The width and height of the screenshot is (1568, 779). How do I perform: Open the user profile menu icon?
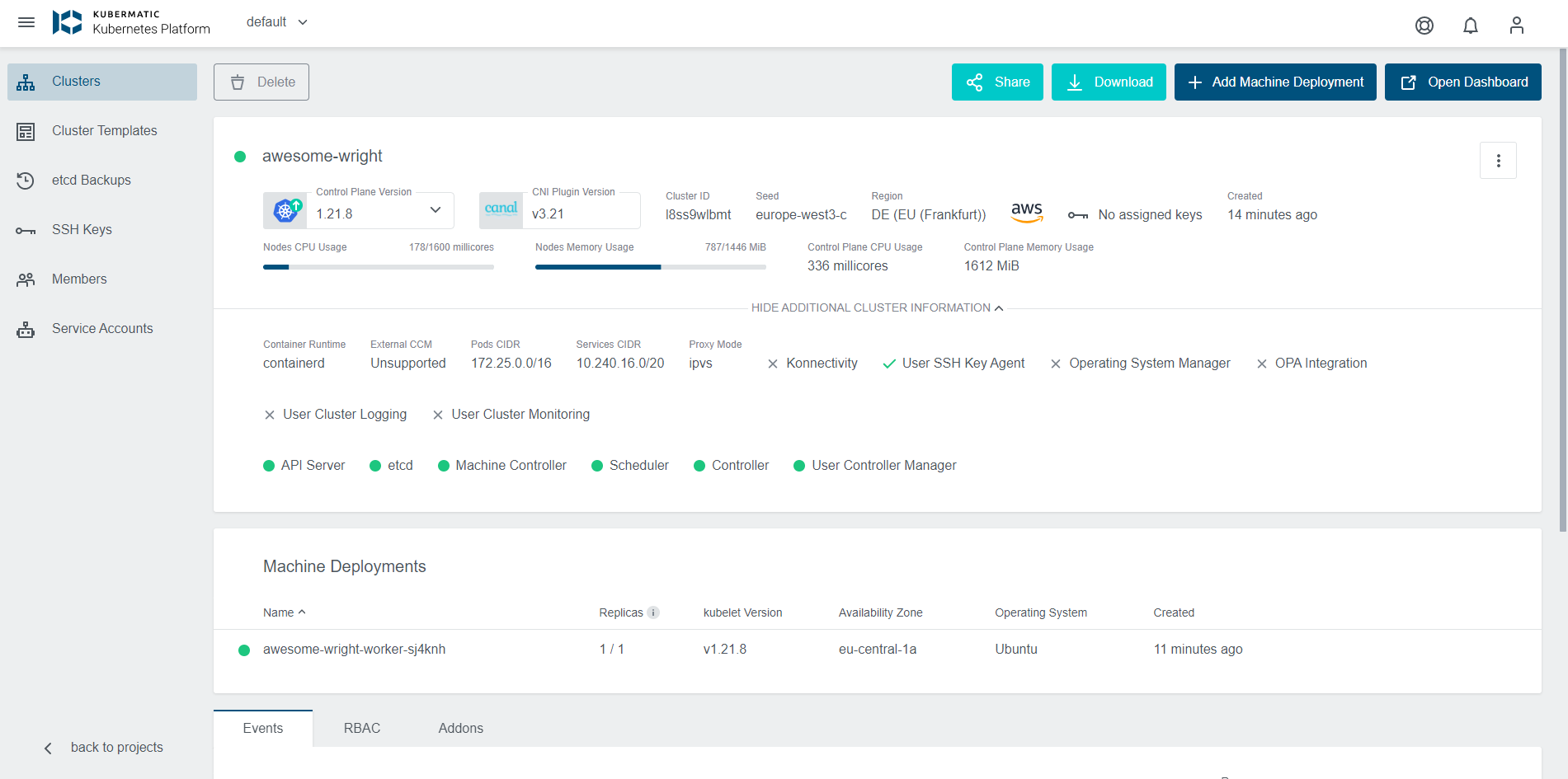1516,26
